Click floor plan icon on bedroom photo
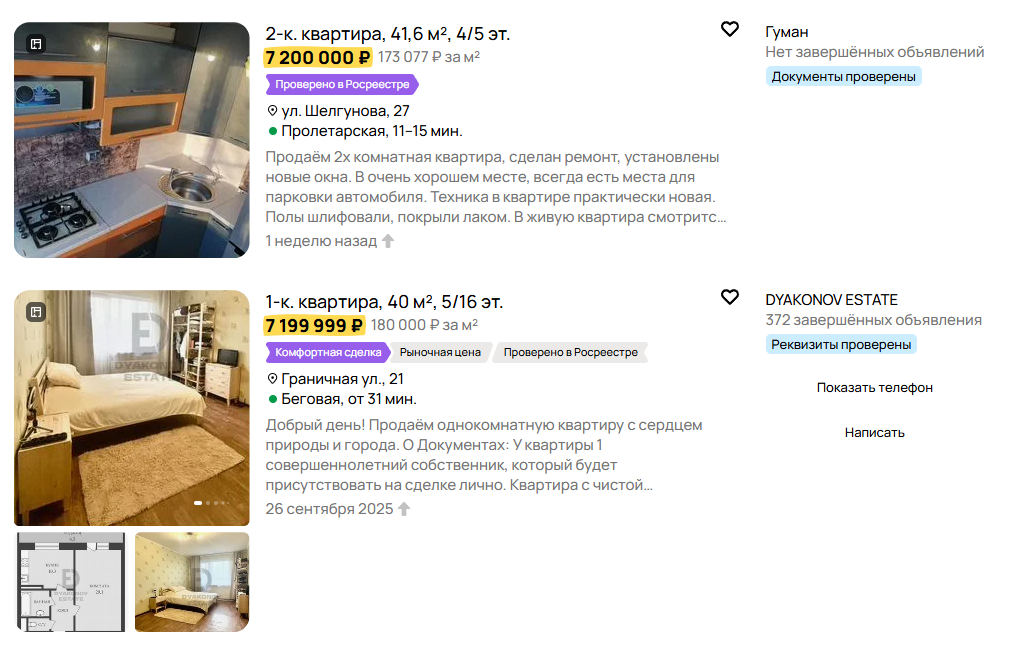The image size is (1036, 647). 36,312
